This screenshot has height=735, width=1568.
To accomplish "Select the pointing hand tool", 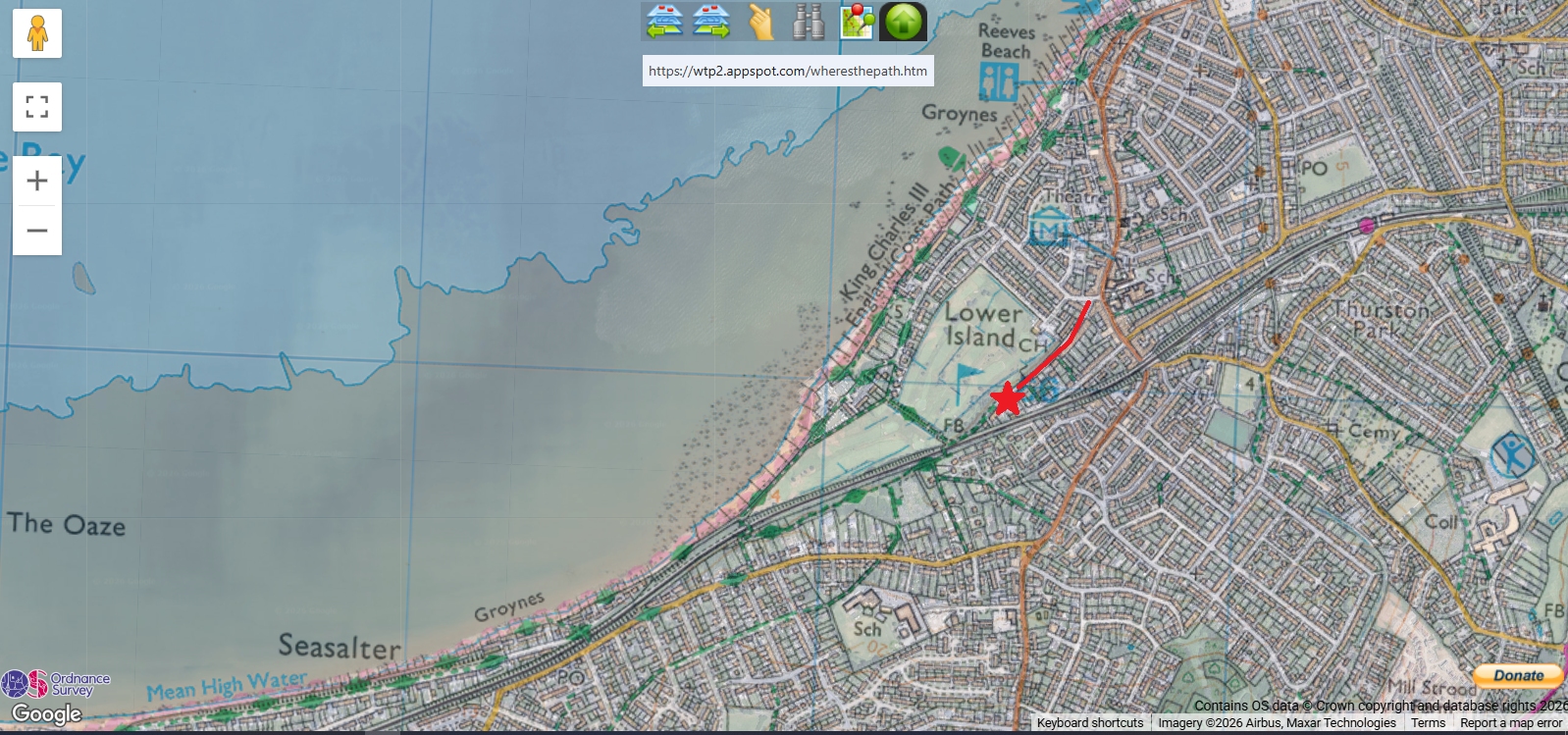I will coord(760,22).
